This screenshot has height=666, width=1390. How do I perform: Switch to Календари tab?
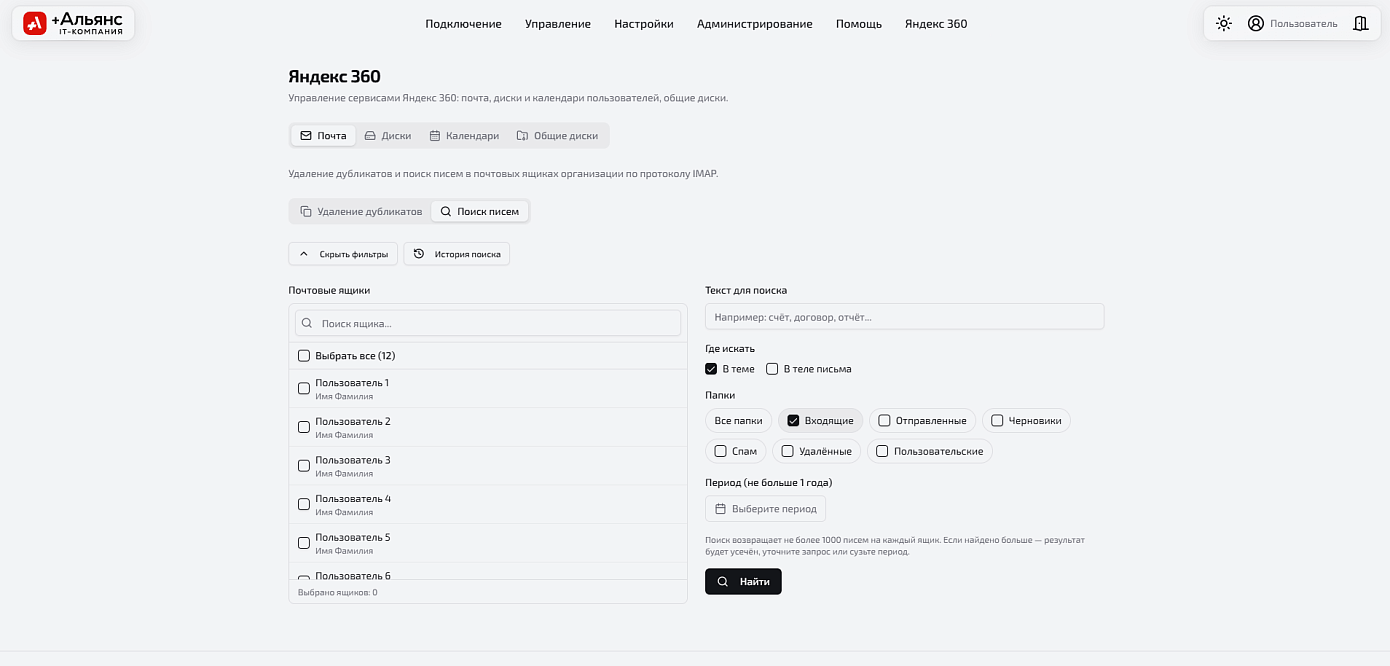coord(463,136)
